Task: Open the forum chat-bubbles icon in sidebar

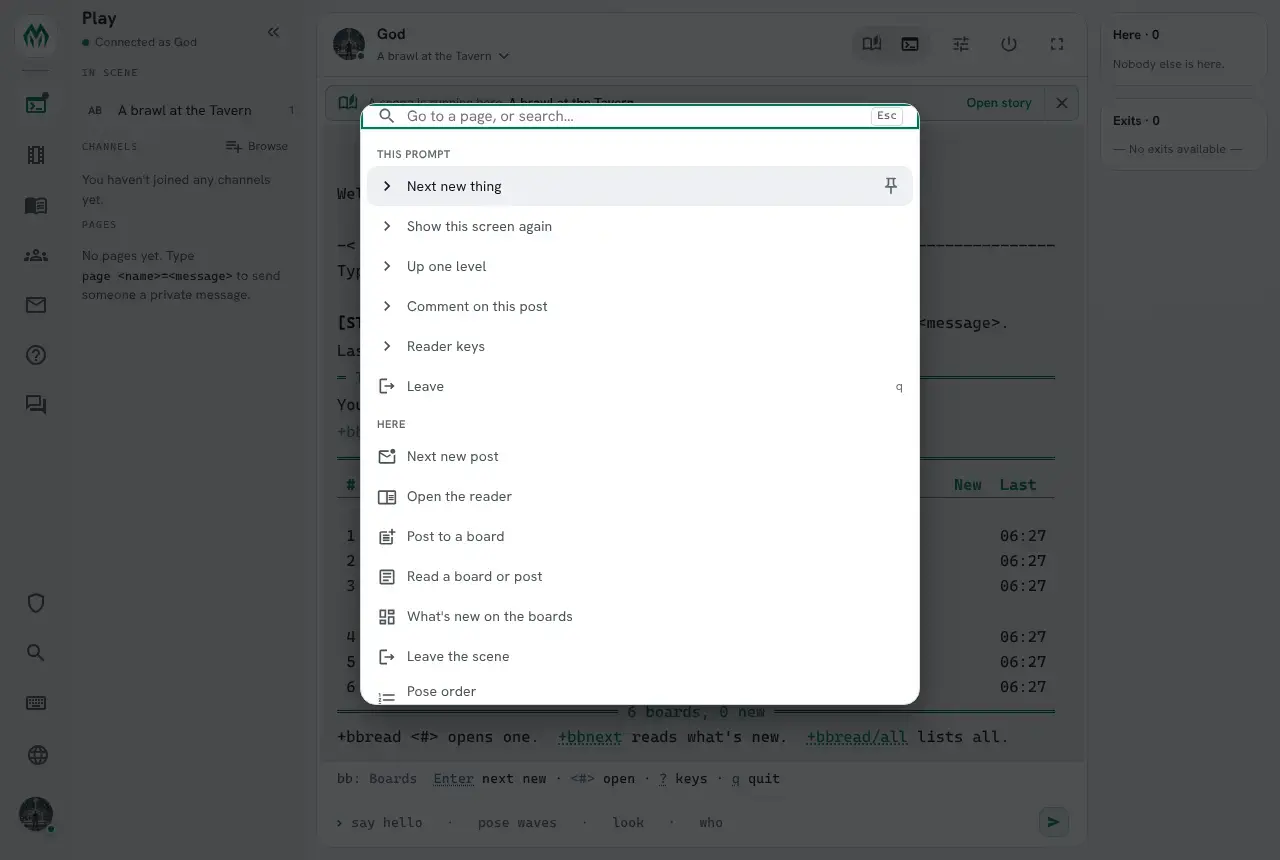Action: 36,405
